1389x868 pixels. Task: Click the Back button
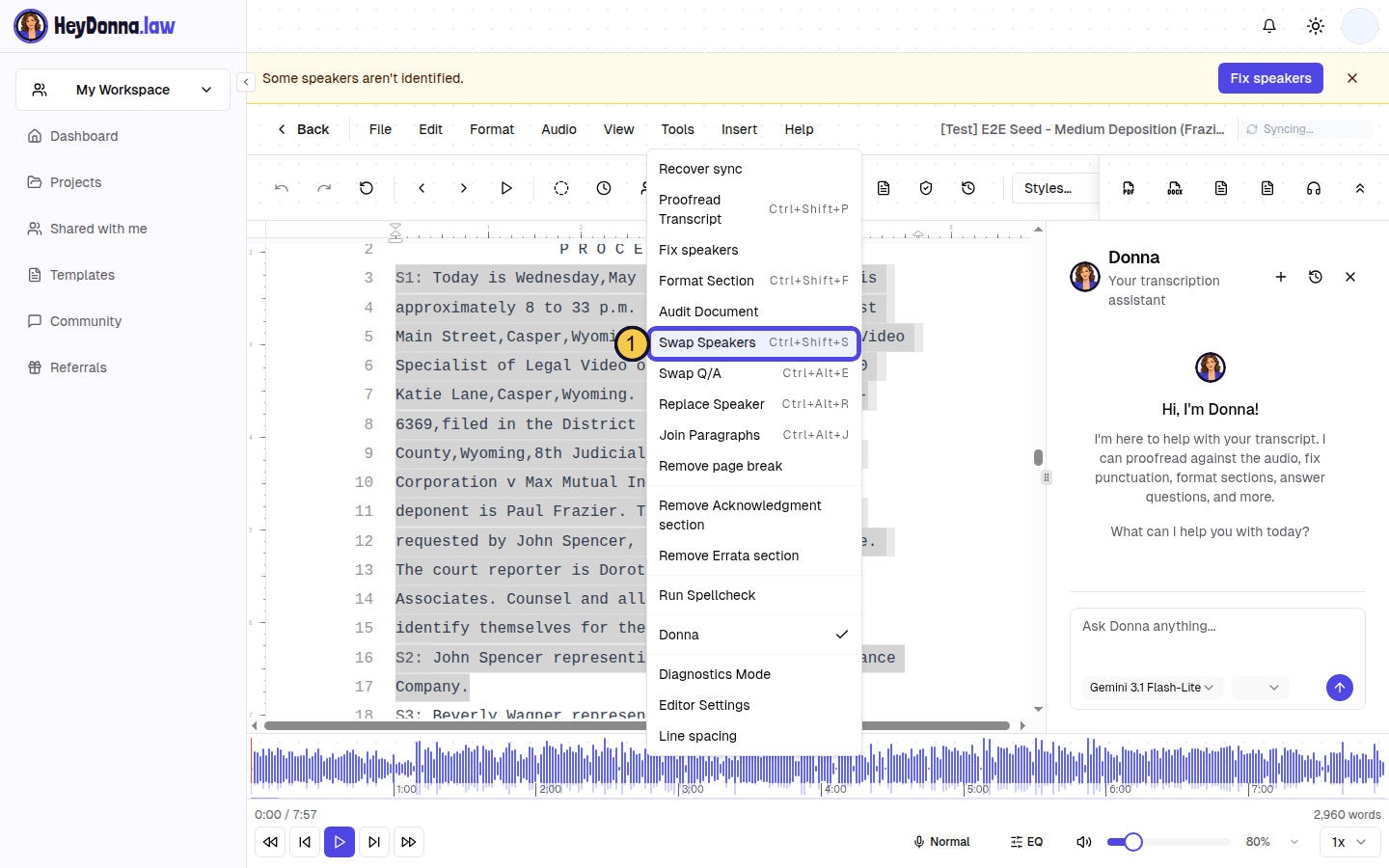303,129
